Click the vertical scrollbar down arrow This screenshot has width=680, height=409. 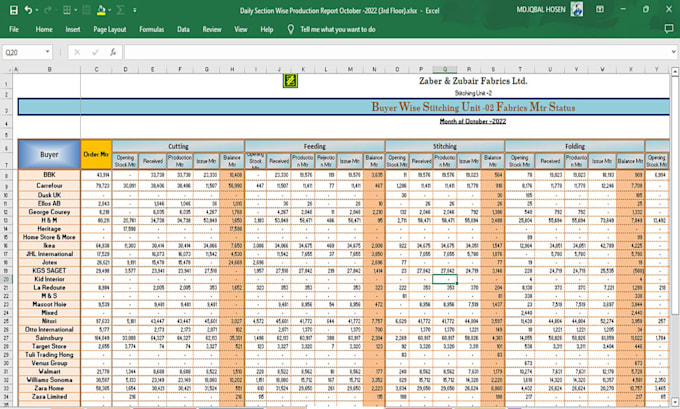click(x=675, y=402)
